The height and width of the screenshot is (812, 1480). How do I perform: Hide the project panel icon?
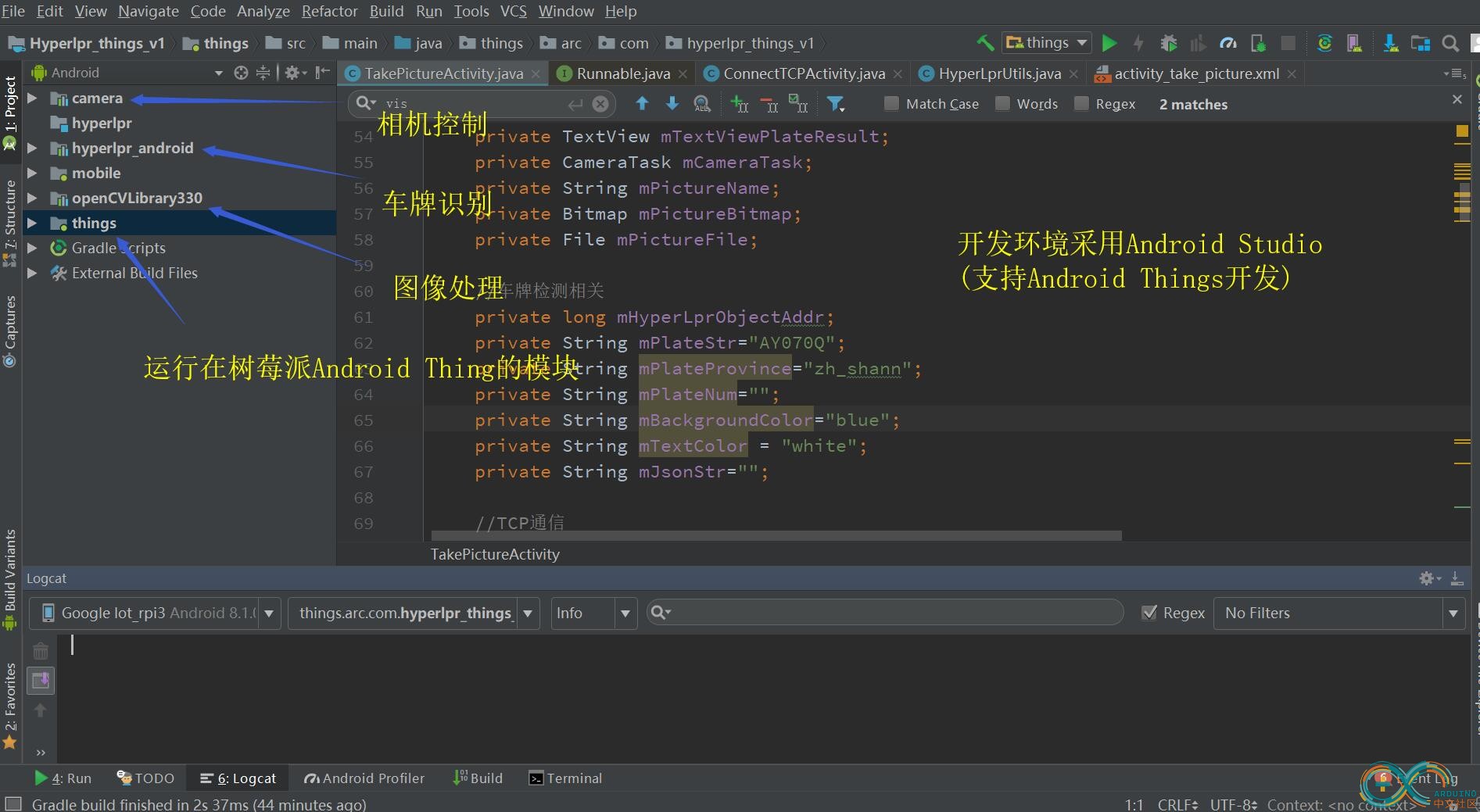pos(322,73)
